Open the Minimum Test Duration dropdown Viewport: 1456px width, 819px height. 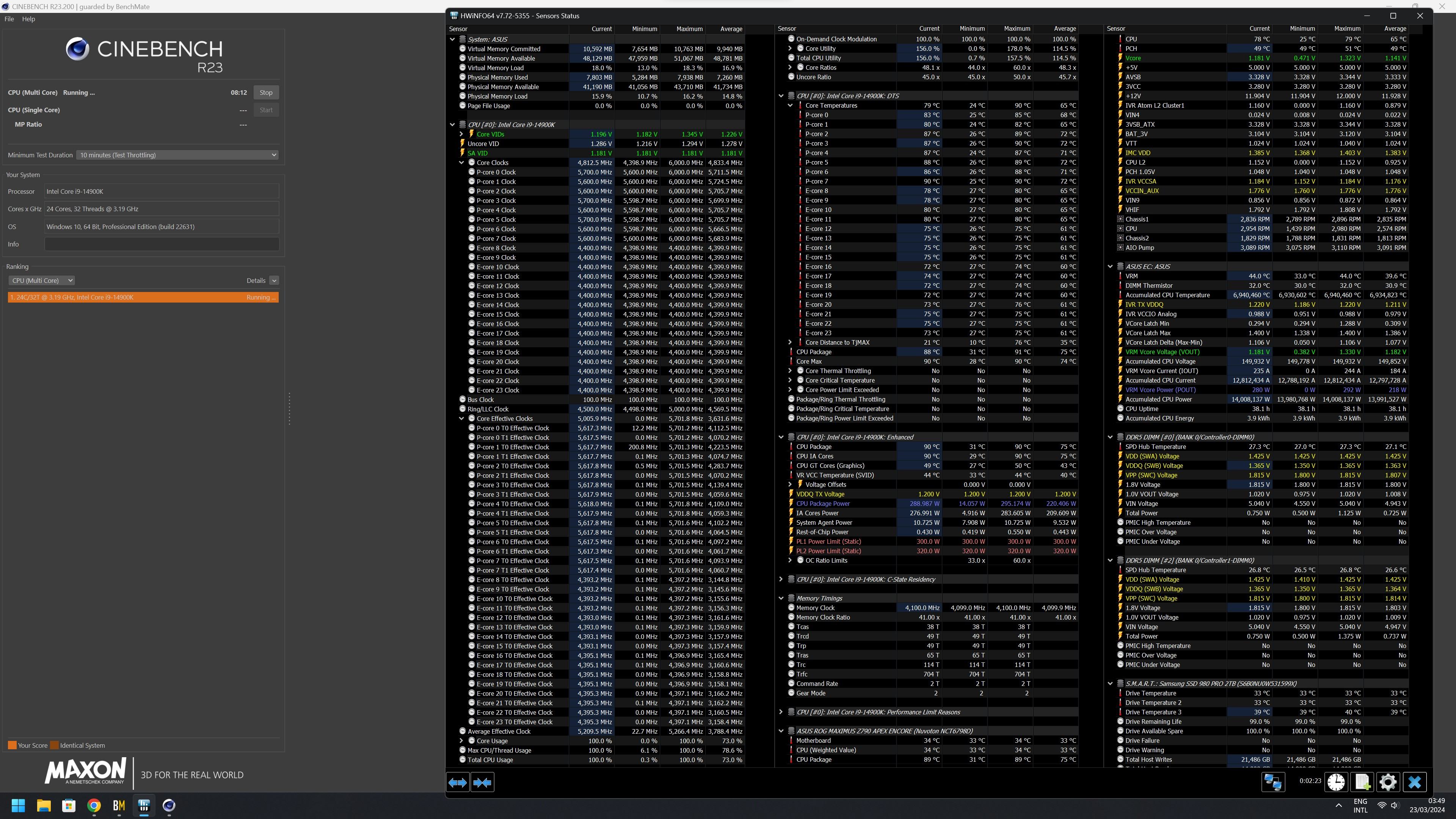(177, 155)
